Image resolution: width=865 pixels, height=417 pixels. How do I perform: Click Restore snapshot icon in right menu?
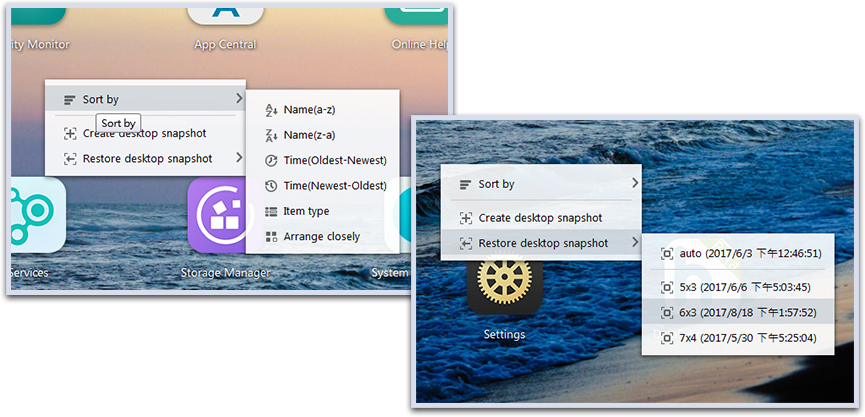[466, 243]
